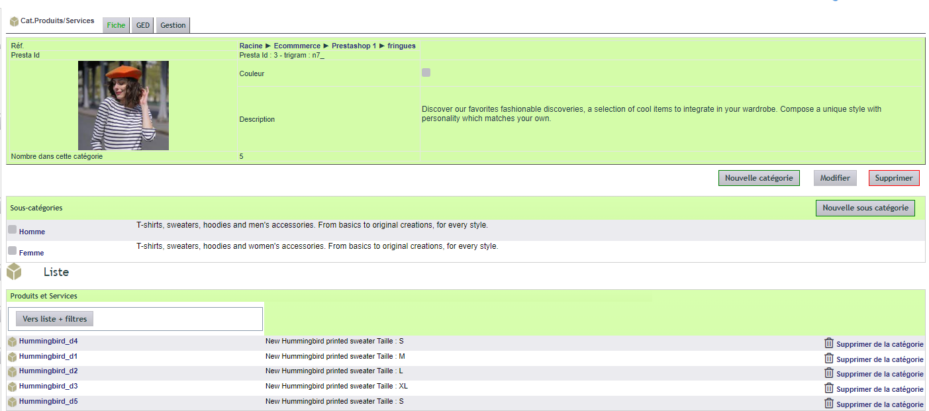Click the 'Nombre dans cette catégorie' label

(x=57, y=156)
